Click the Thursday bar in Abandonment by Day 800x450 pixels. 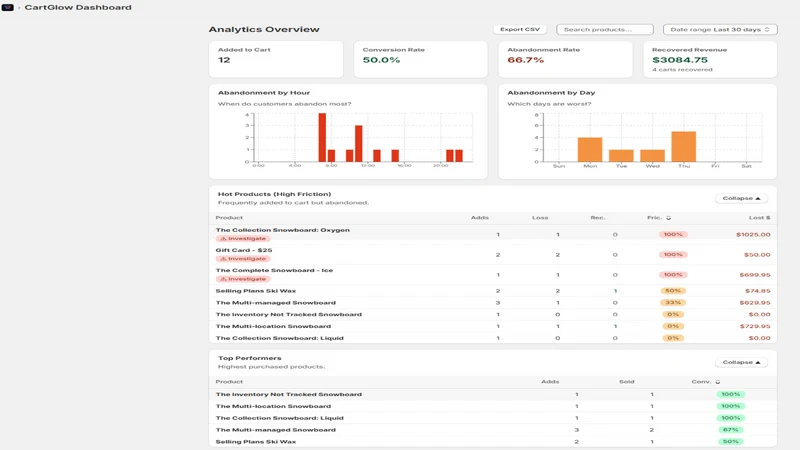(684, 147)
